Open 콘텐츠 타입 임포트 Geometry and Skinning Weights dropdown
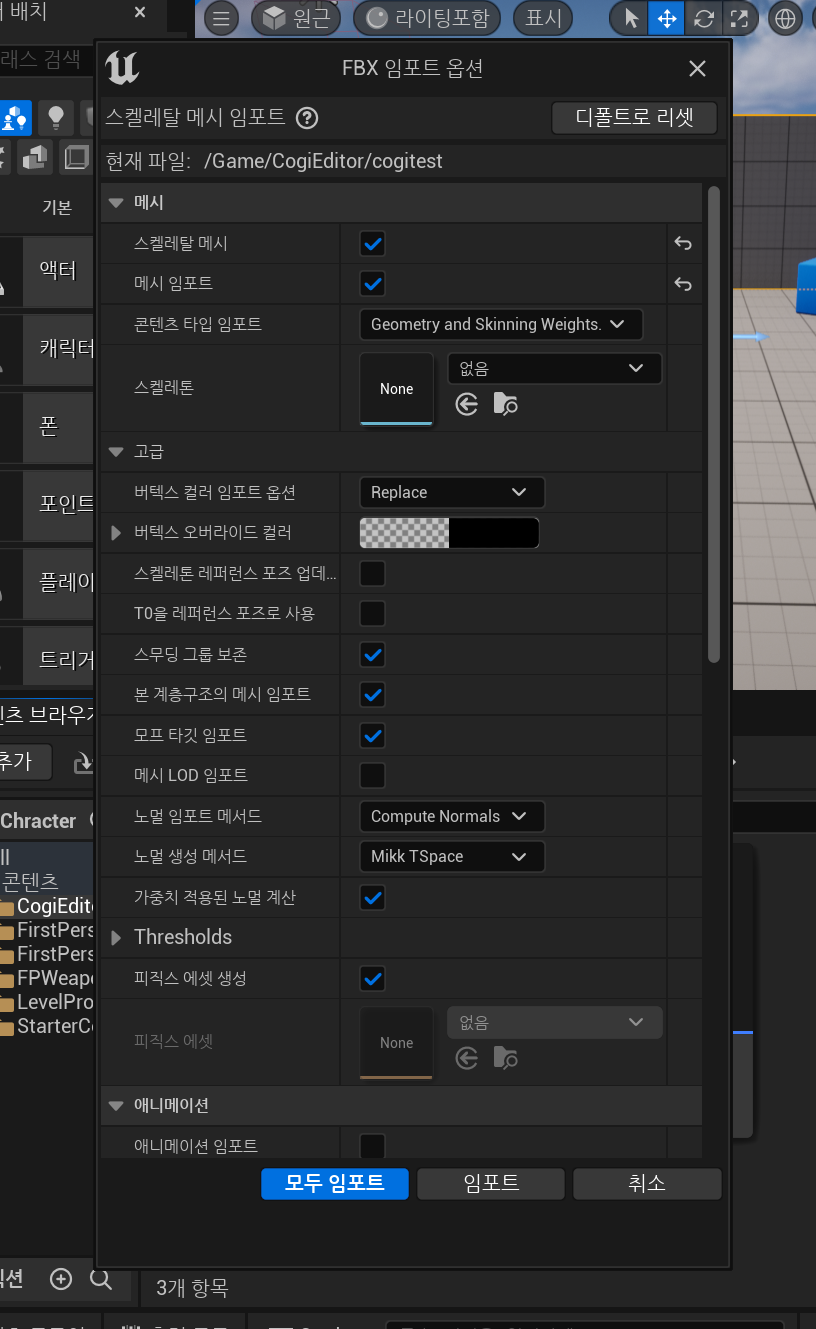 click(x=501, y=324)
